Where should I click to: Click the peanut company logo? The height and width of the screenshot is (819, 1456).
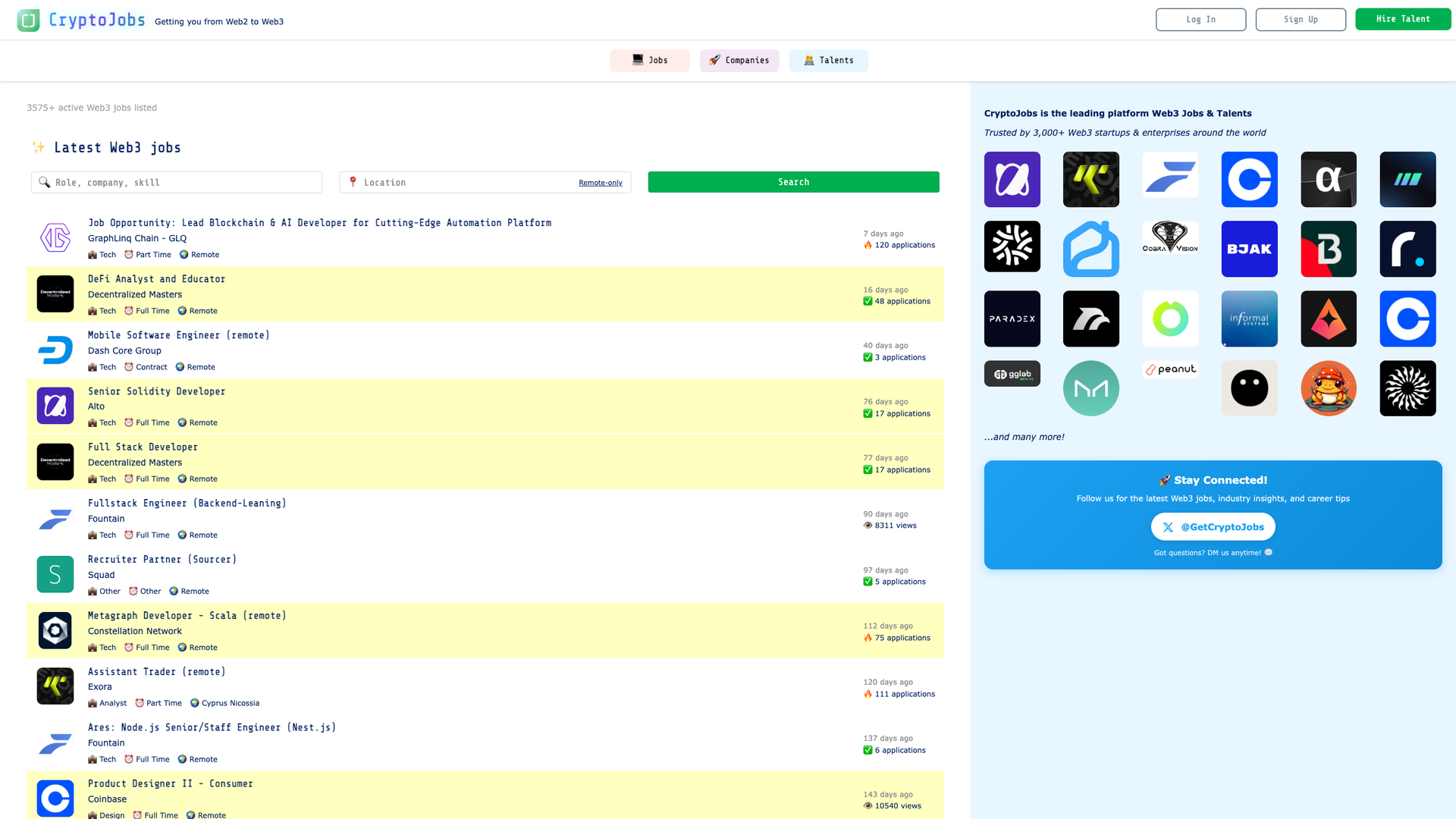point(1170,371)
